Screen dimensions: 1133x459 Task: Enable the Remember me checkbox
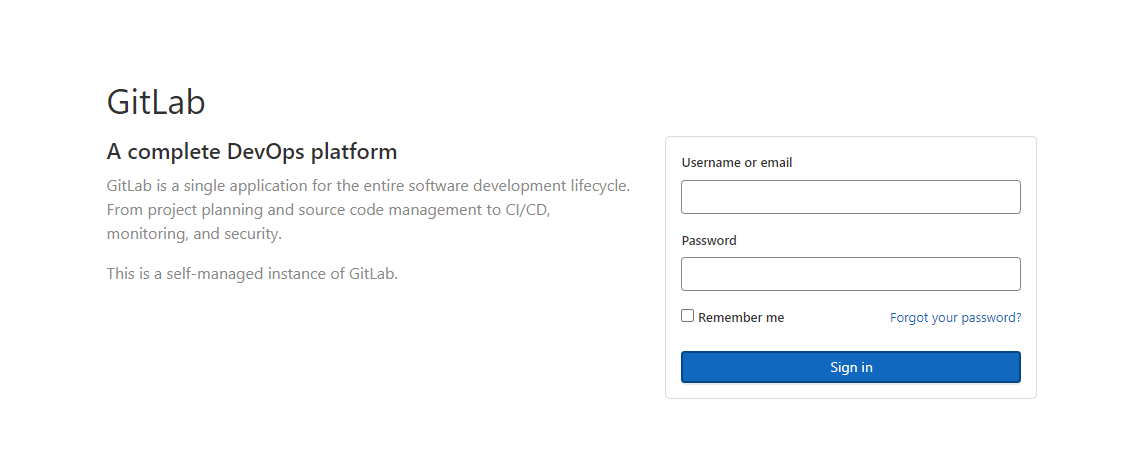pos(687,316)
